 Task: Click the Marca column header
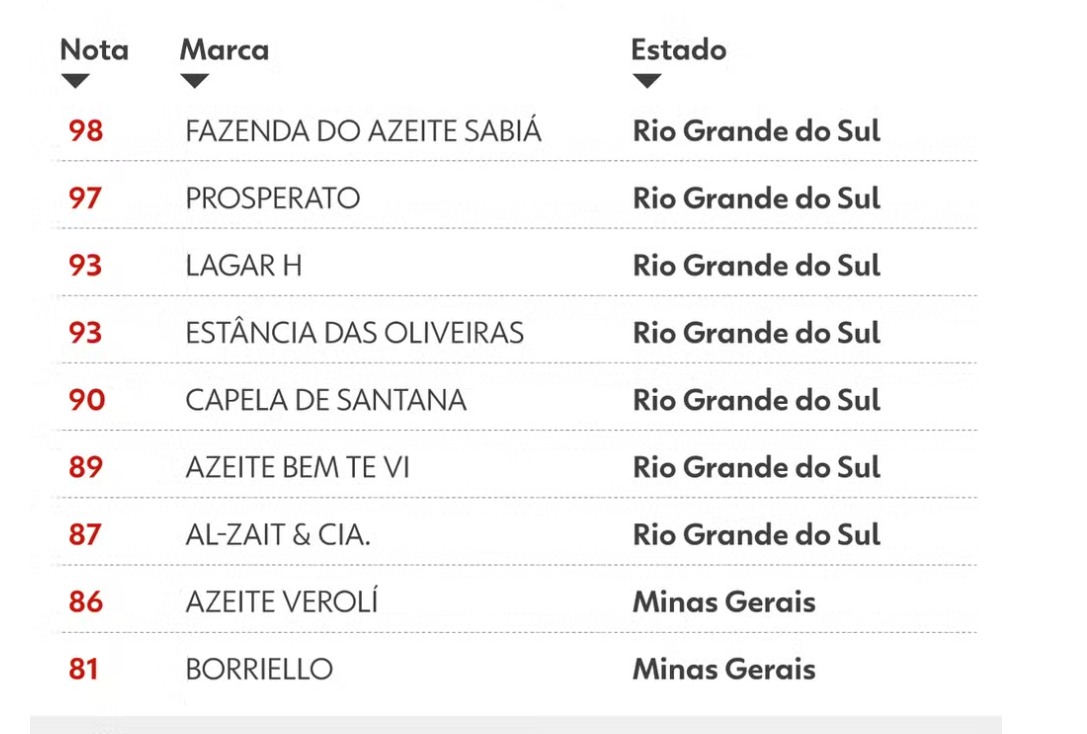224,50
